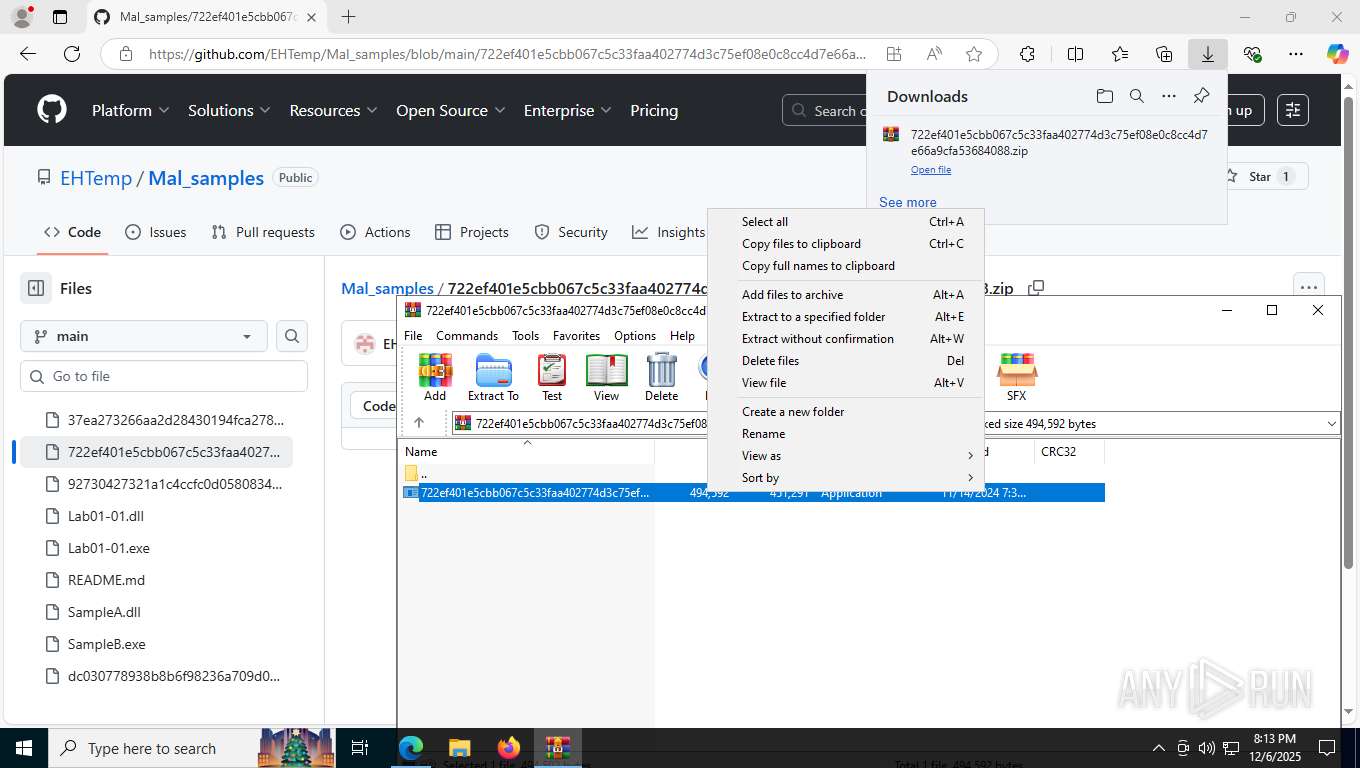Click the Delete trash icon in WinRAR
The height and width of the screenshot is (768, 1360).
pos(661,377)
